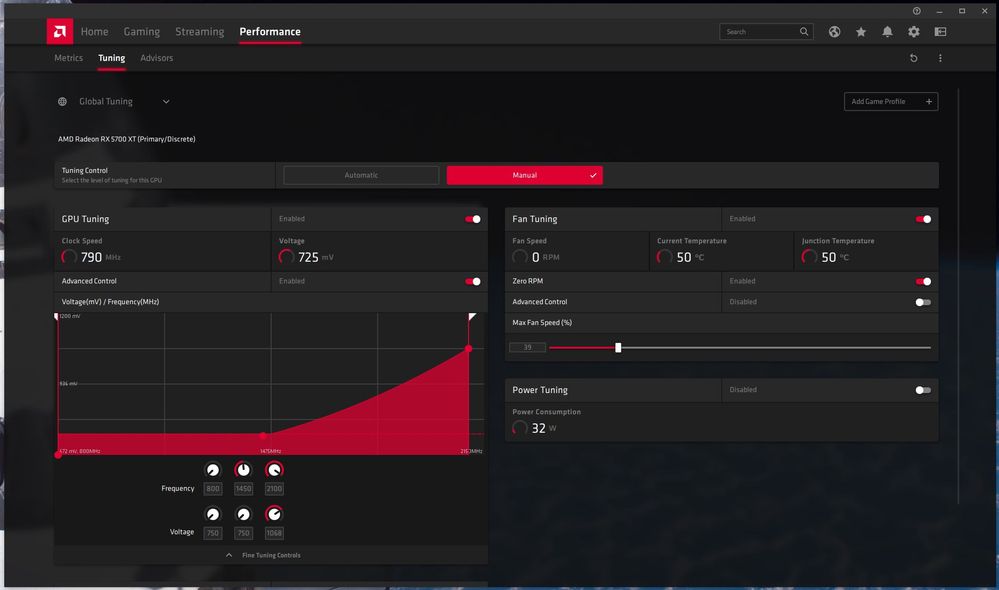This screenshot has height=590, width=999.
Task: Click the globe icon beside Global Tuning
Action: click(62, 101)
